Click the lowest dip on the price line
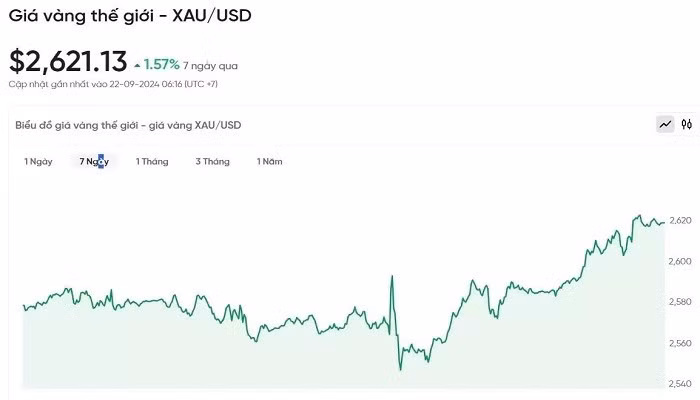The image size is (700, 400). pyautogui.click(x=400, y=370)
